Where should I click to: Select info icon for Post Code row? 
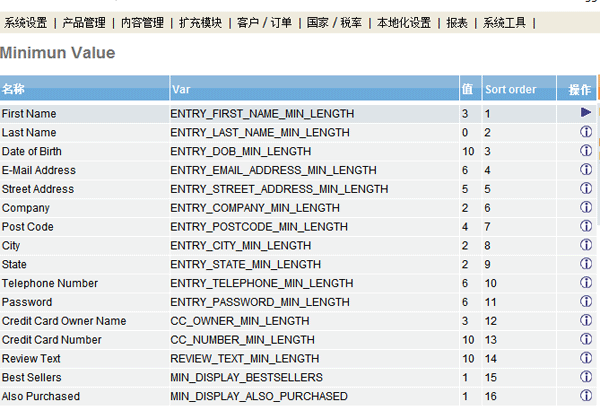(x=586, y=227)
